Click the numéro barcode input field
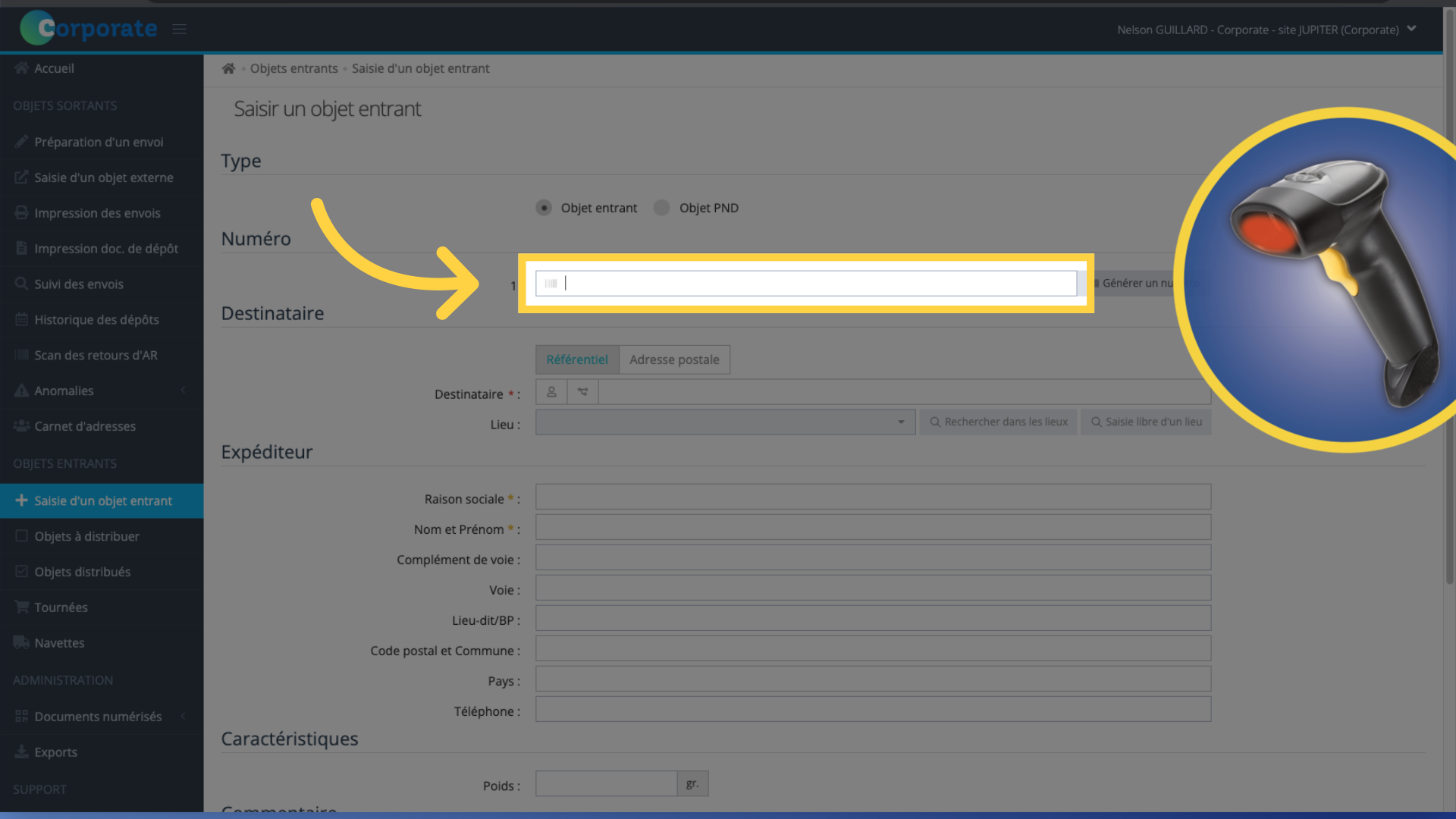The image size is (1456, 819). tap(805, 283)
